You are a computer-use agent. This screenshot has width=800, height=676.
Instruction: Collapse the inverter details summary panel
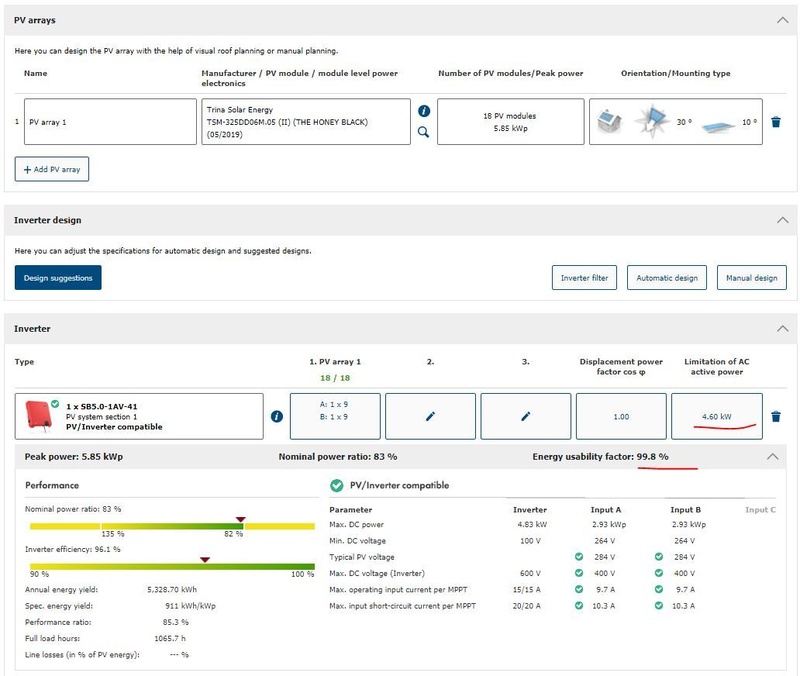[x=772, y=457]
